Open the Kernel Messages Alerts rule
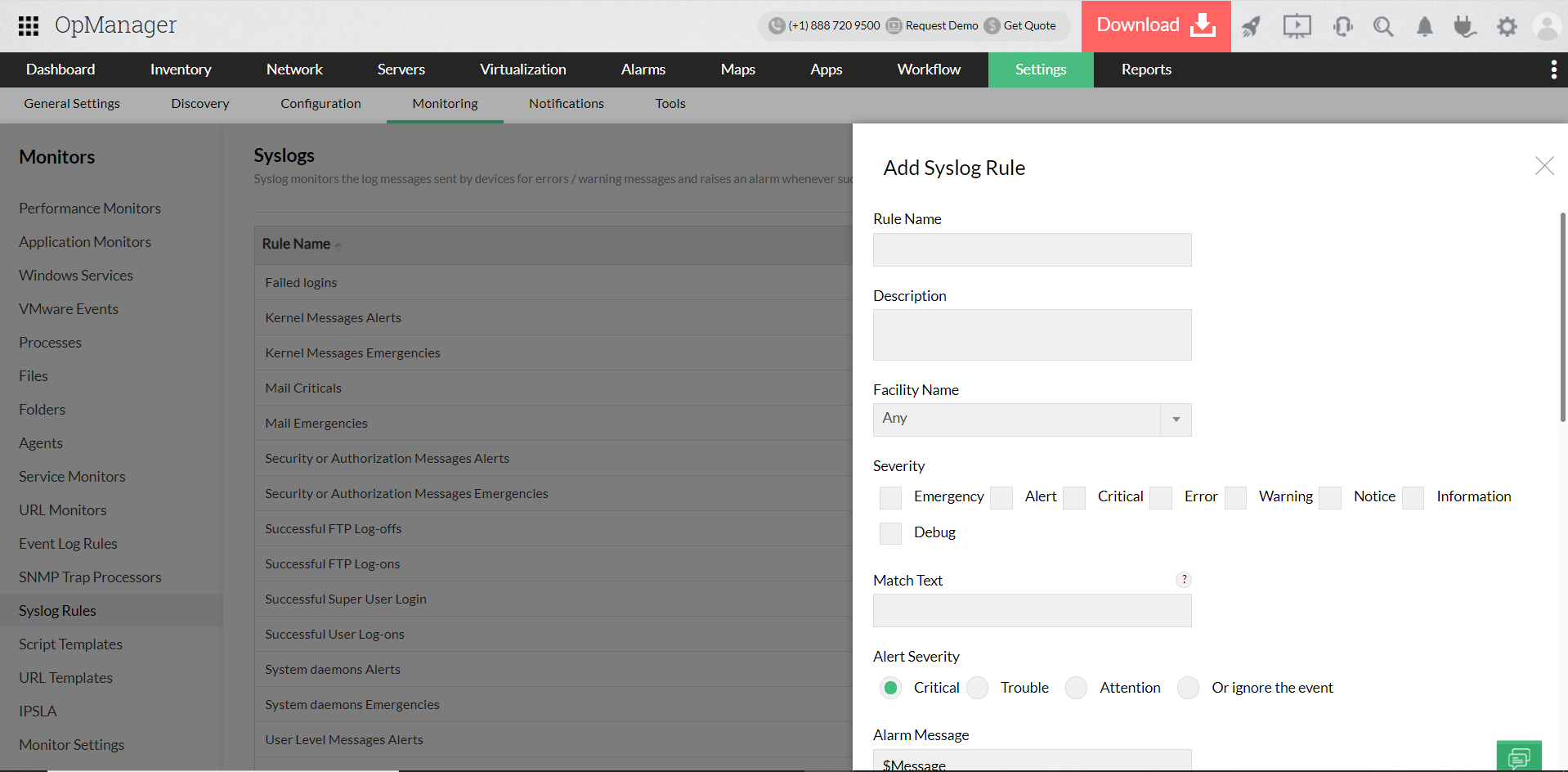The width and height of the screenshot is (1568, 772). [x=333, y=318]
